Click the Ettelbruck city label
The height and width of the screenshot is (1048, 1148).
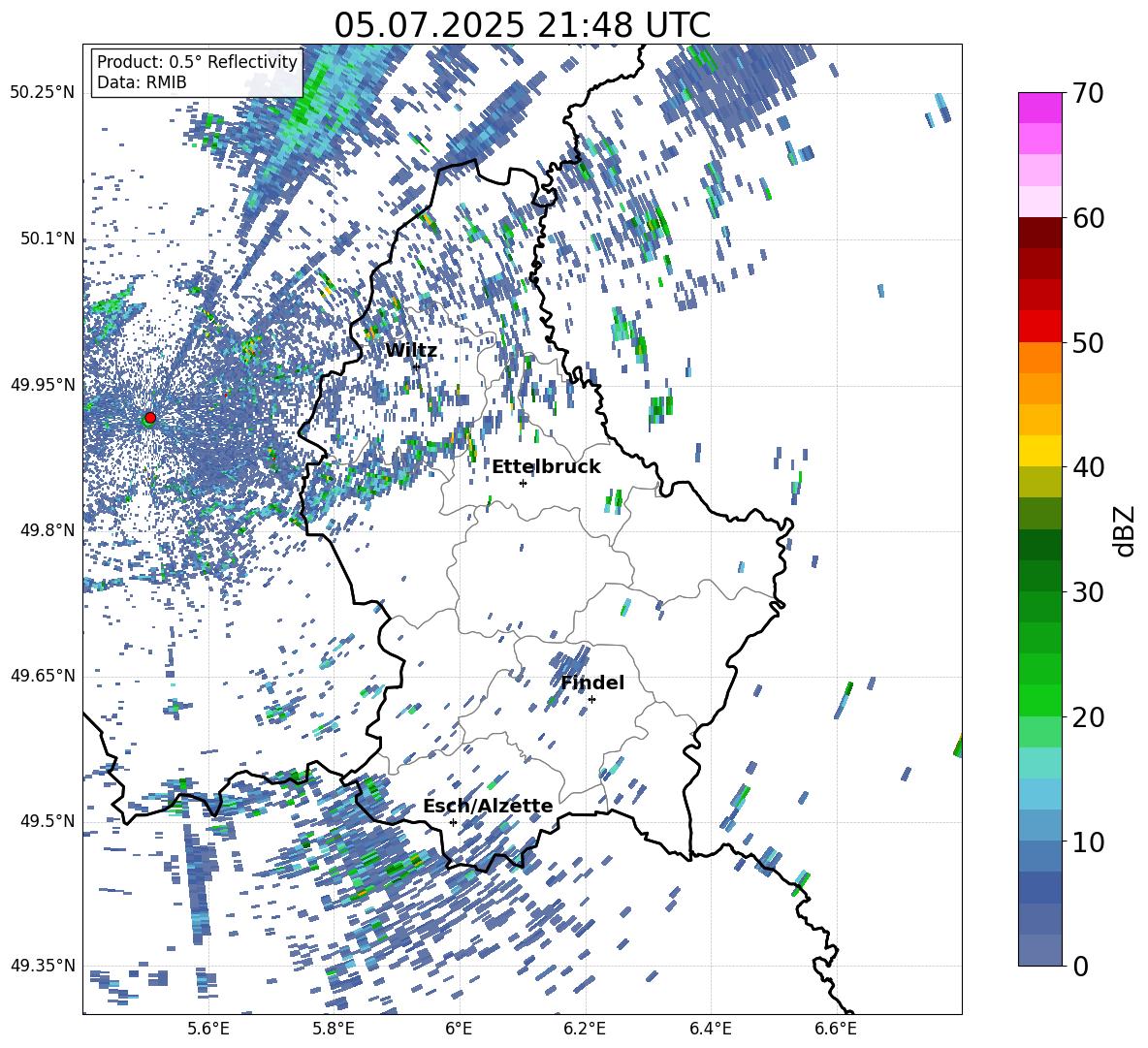[546, 466]
